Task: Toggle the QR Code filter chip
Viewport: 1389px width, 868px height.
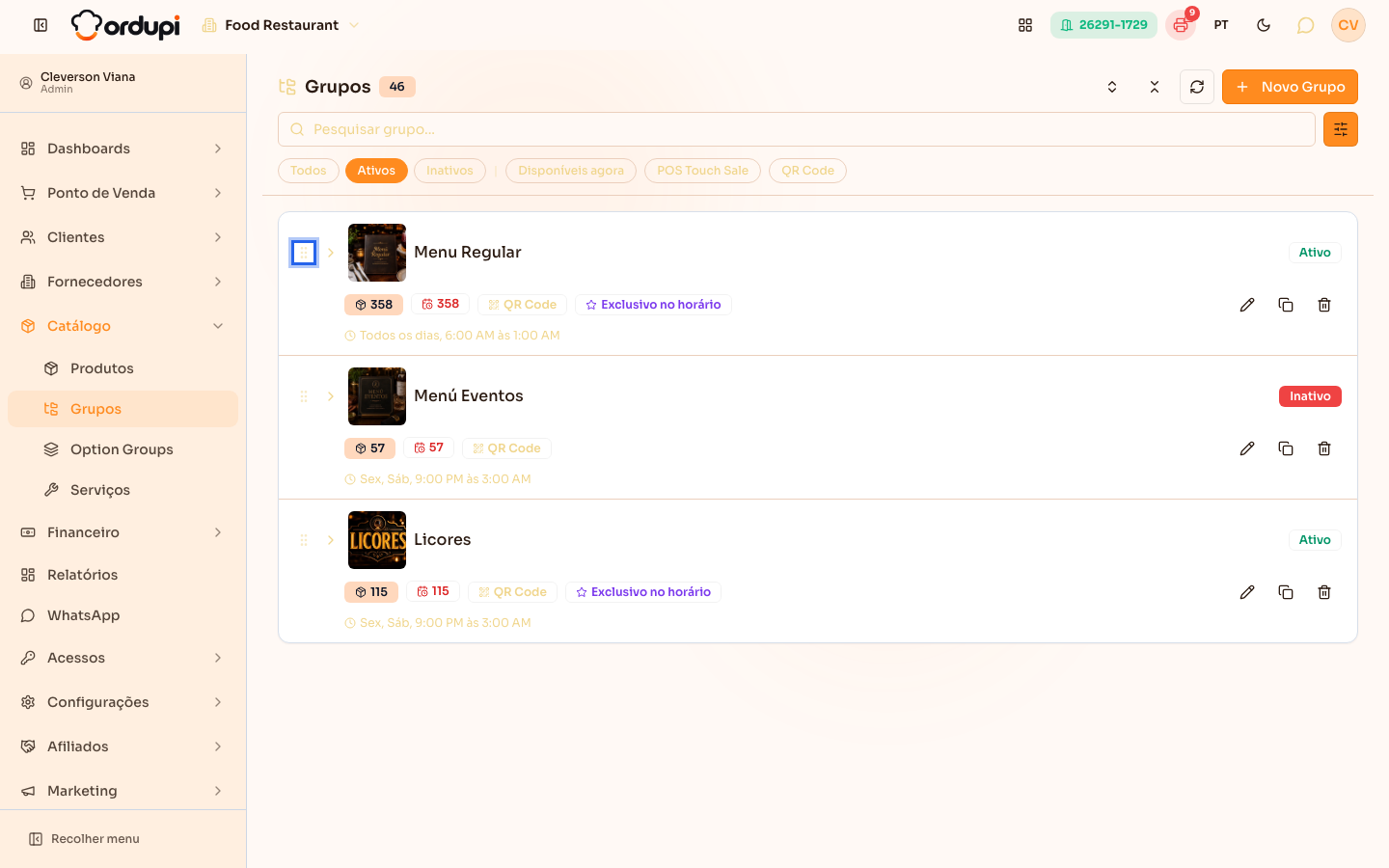Action: (x=807, y=171)
